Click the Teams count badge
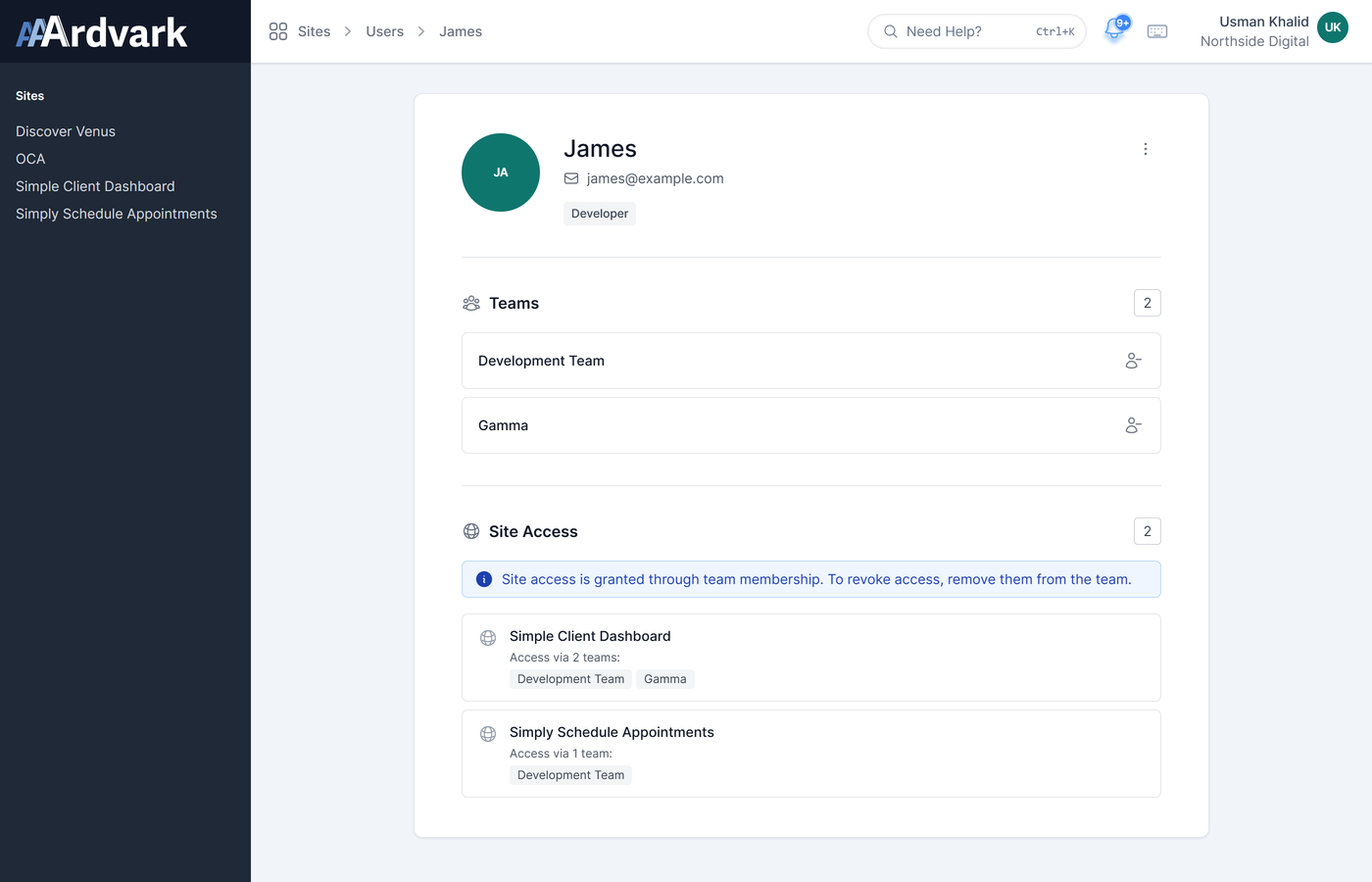This screenshot has width=1372, height=882. [1148, 303]
